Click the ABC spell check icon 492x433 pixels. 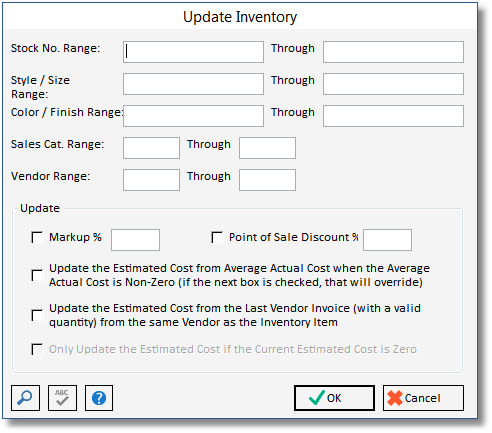click(62, 398)
